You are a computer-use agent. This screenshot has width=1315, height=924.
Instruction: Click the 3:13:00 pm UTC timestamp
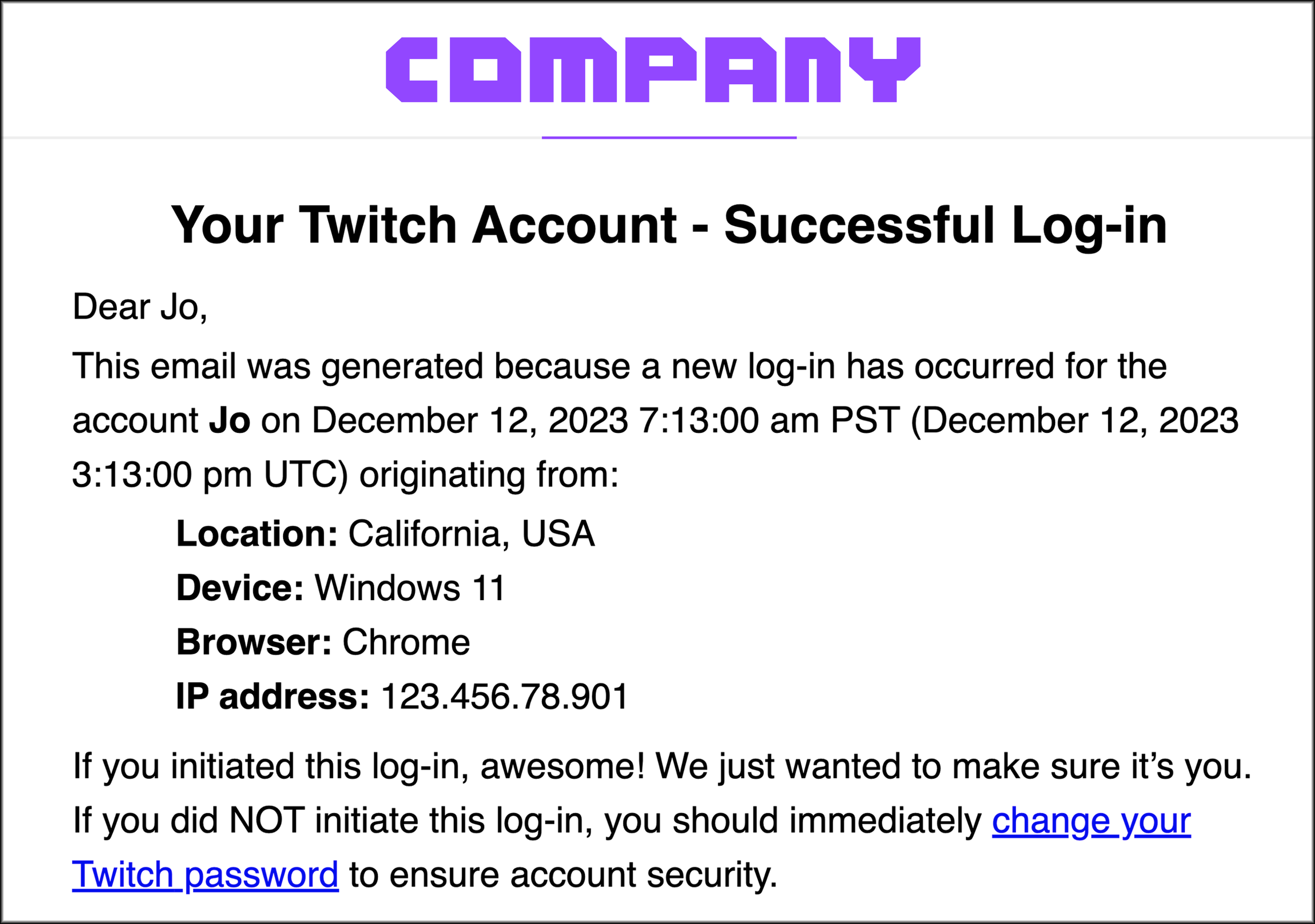pyautogui.click(x=209, y=475)
